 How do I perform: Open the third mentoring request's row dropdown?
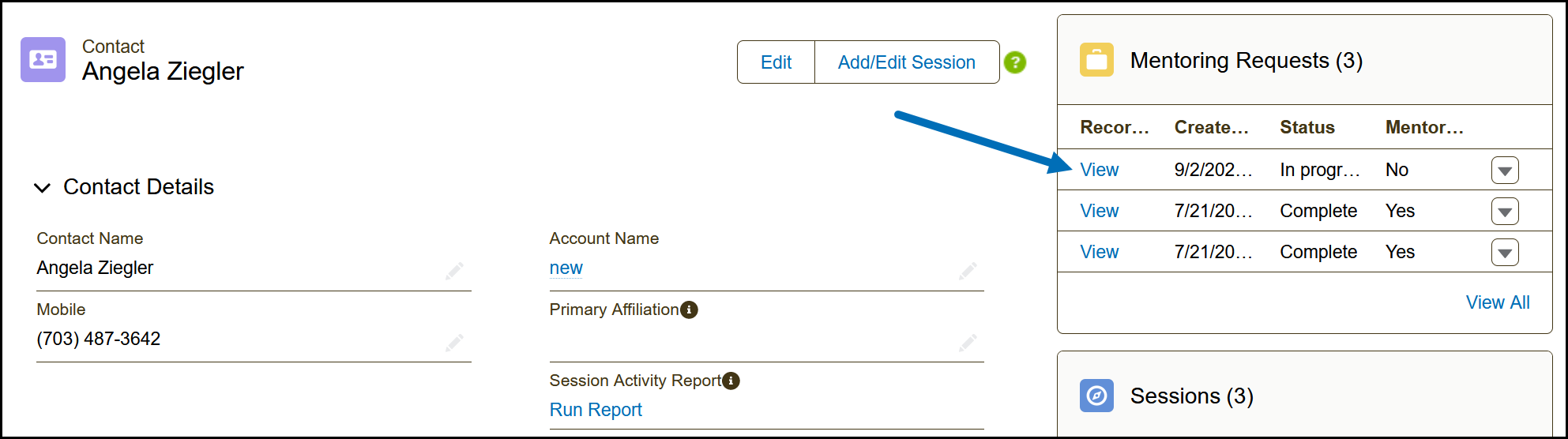[x=1505, y=253]
